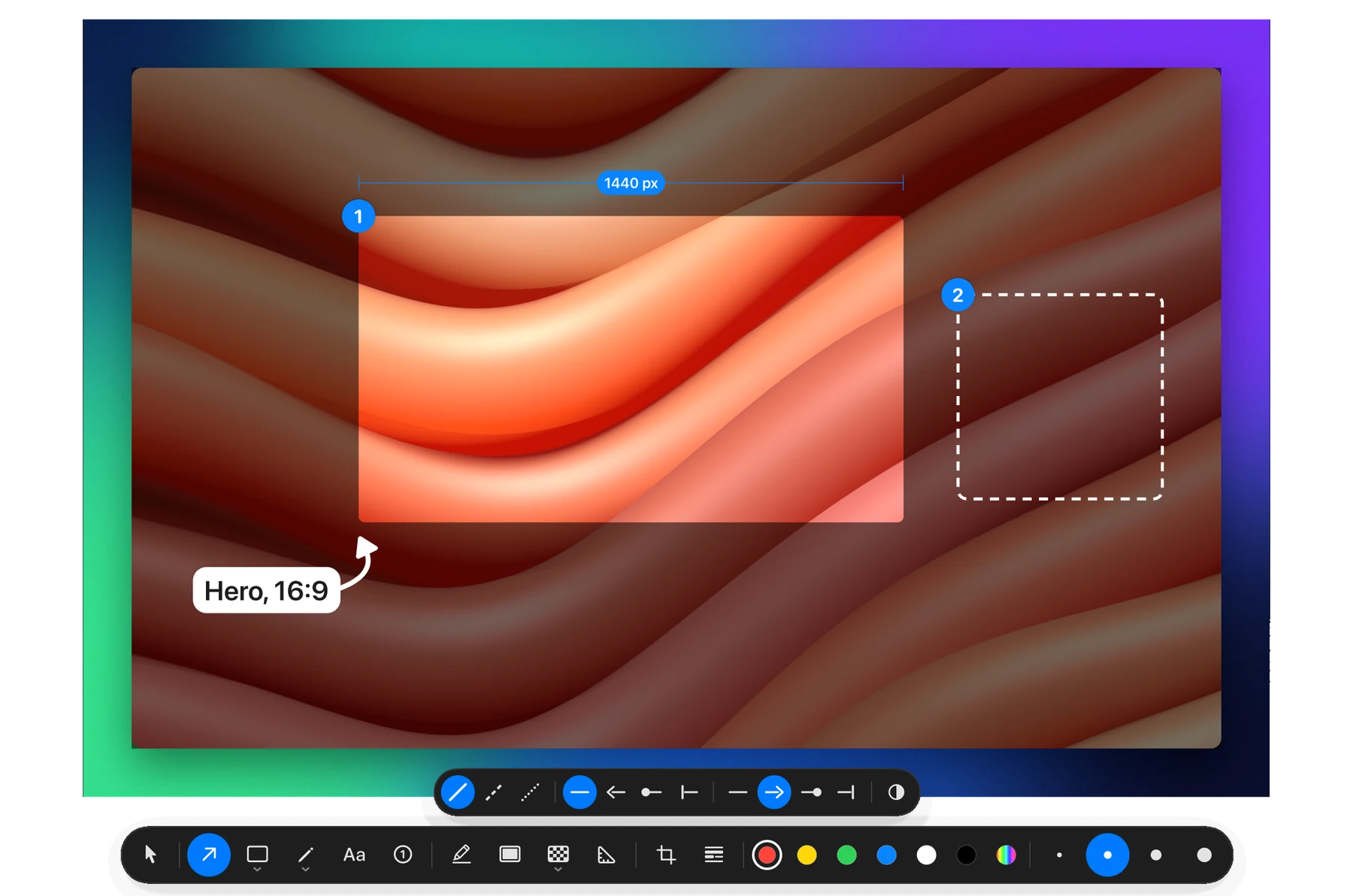Pick the red color swatch
This screenshot has height=896, width=1353.
[x=767, y=855]
